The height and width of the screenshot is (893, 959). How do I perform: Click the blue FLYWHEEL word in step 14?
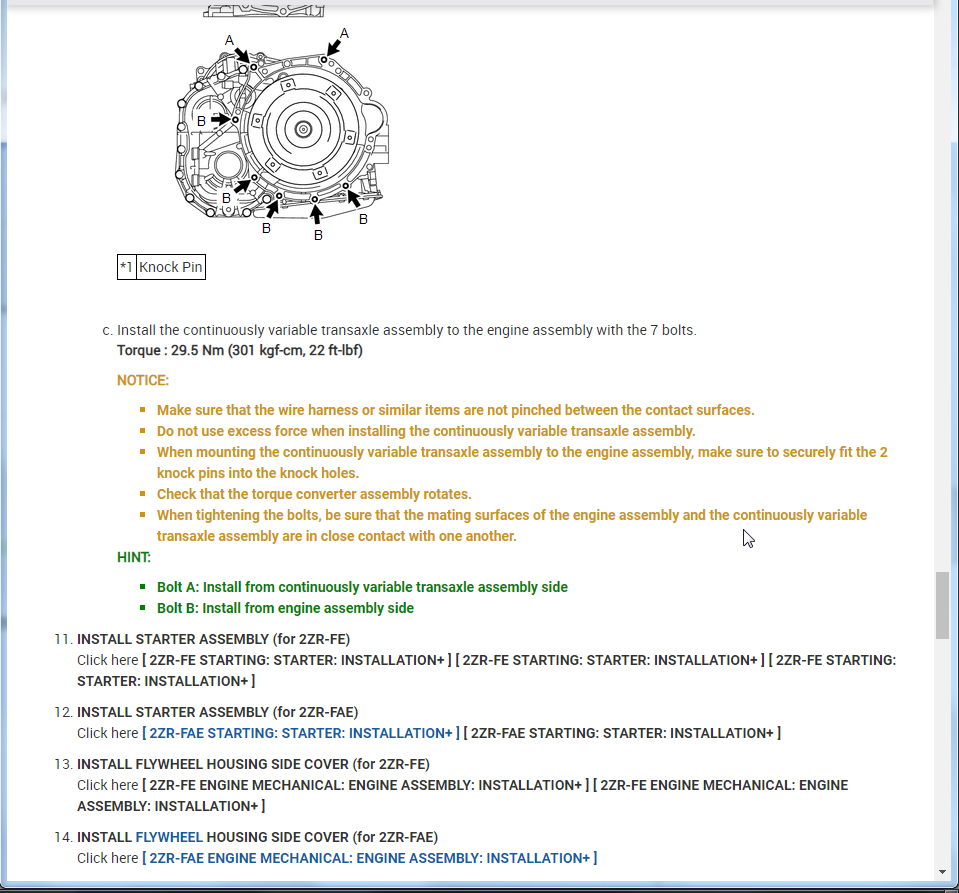pyautogui.click(x=169, y=837)
